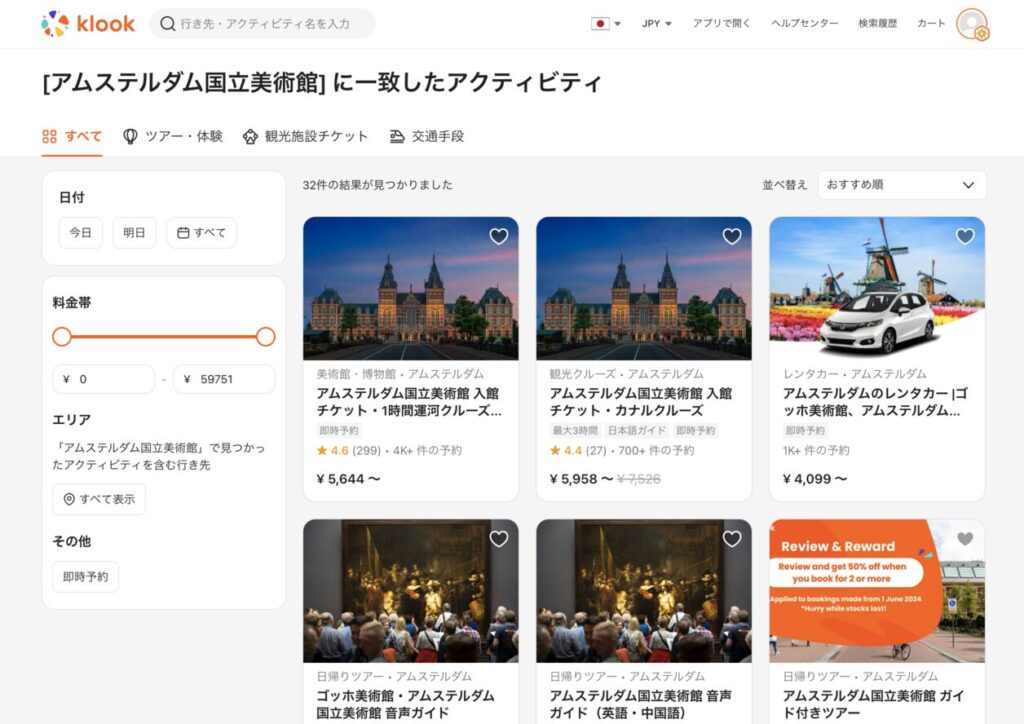Click the すべて表示 area button
Image resolution: width=1024 pixels, height=724 pixels.
click(x=99, y=499)
